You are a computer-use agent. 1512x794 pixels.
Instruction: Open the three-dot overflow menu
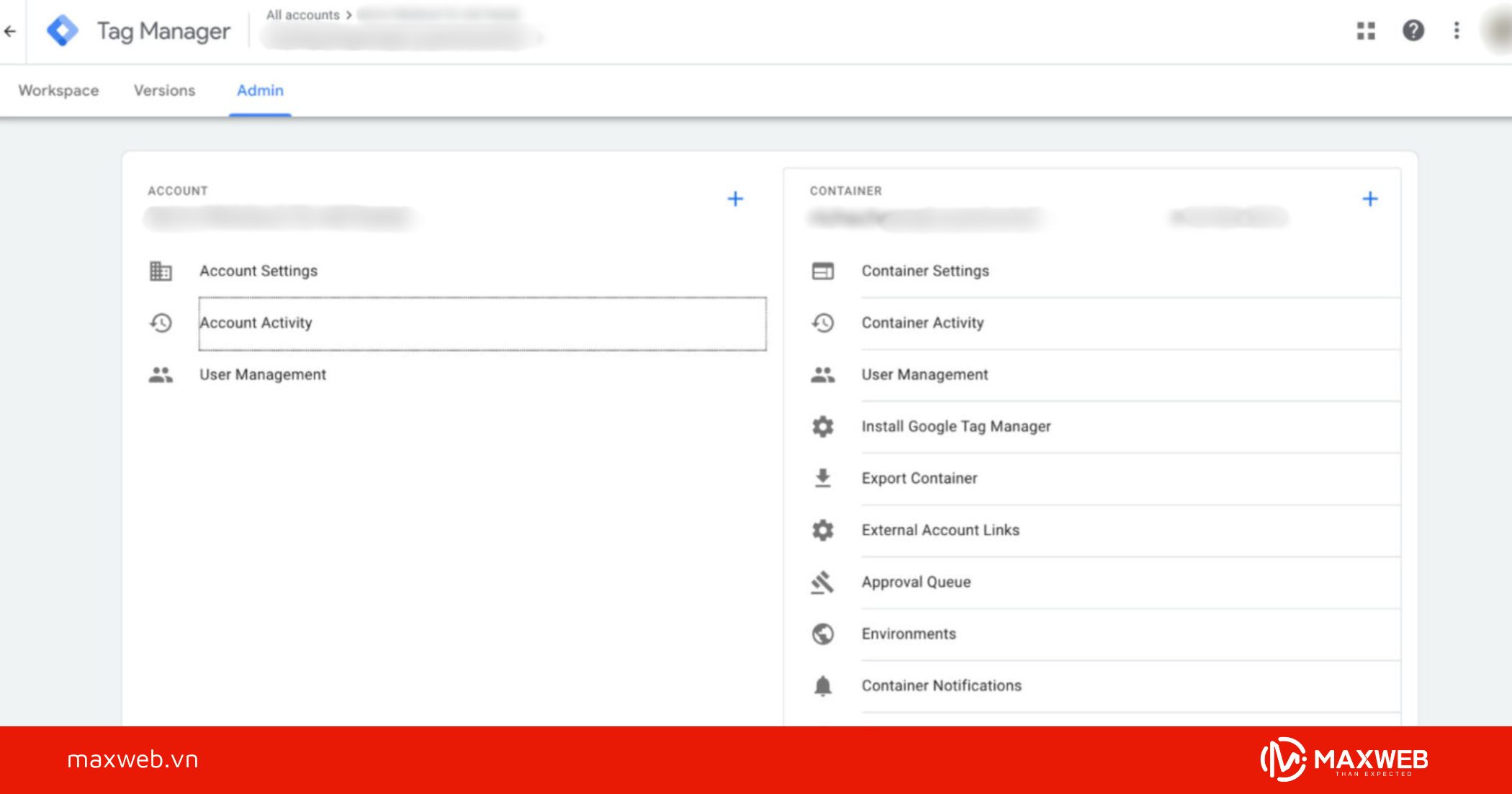pyautogui.click(x=1457, y=31)
